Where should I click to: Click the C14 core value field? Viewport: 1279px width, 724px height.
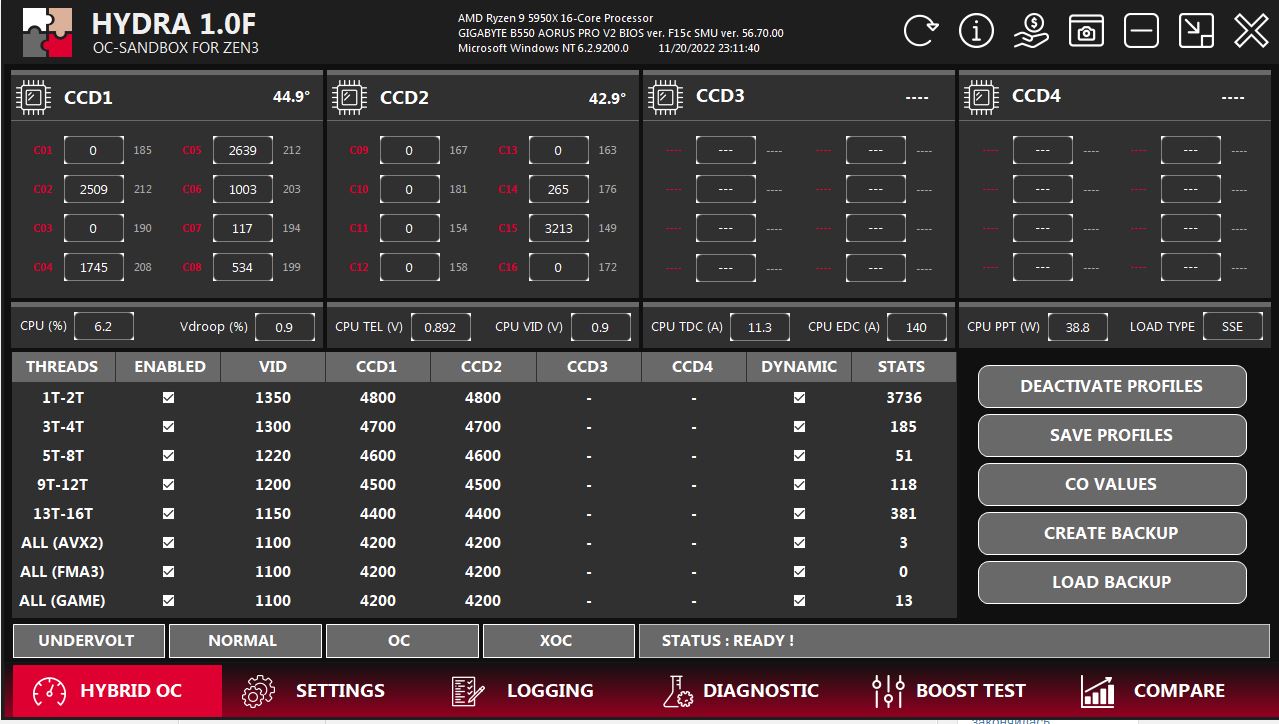coord(559,189)
